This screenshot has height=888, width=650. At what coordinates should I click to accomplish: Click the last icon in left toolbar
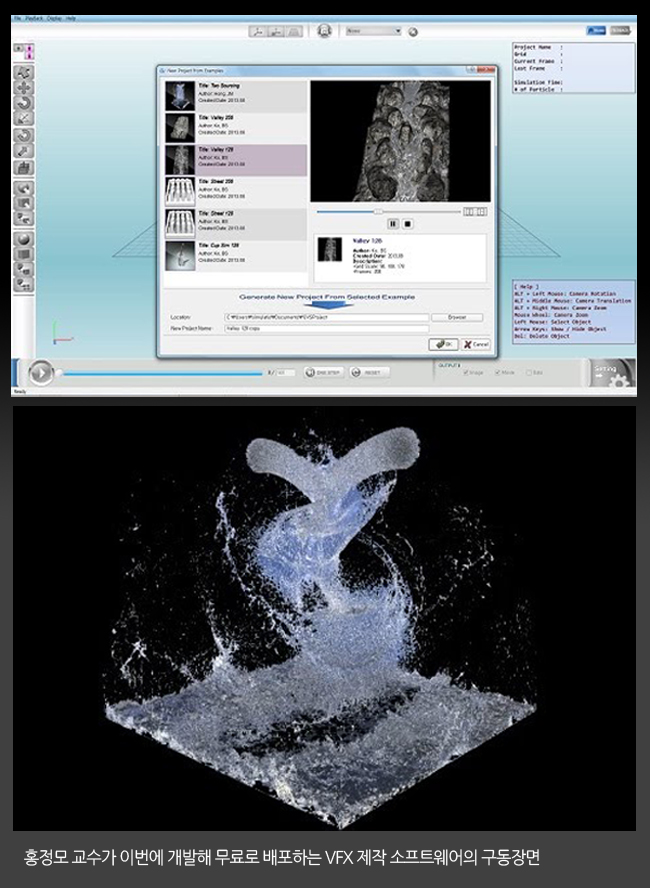point(24,285)
